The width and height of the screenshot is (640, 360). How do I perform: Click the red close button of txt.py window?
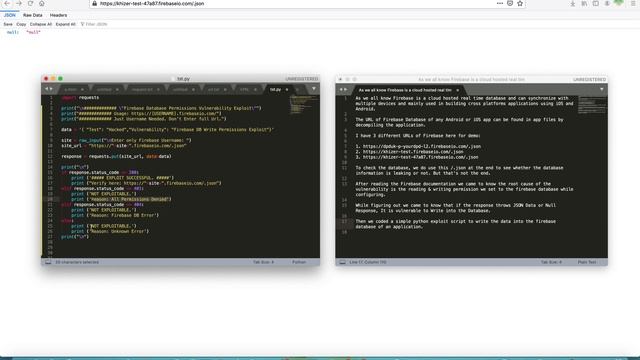[x=46, y=79]
